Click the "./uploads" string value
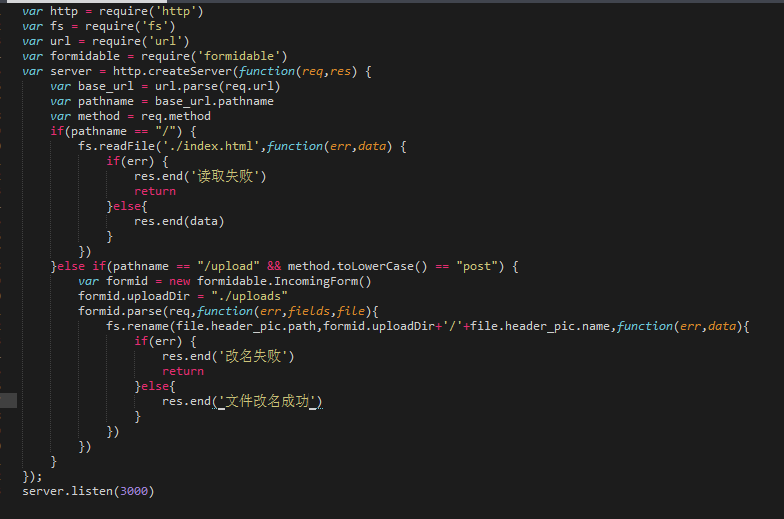Image resolution: width=784 pixels, height=519 pixels. pos(250,296)
